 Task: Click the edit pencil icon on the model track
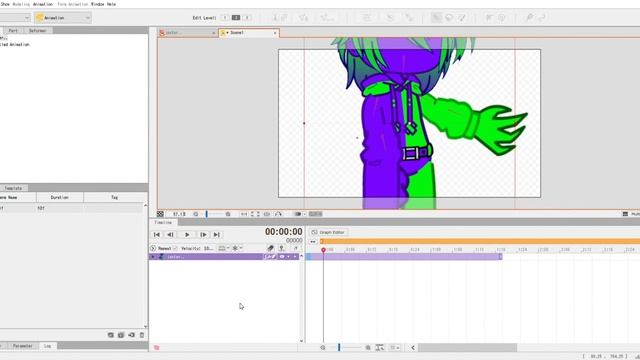point(273,257)
